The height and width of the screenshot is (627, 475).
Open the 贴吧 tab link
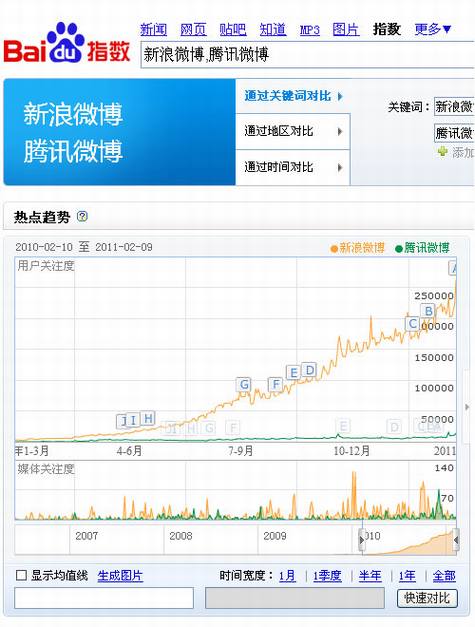[x=233, y=30]
